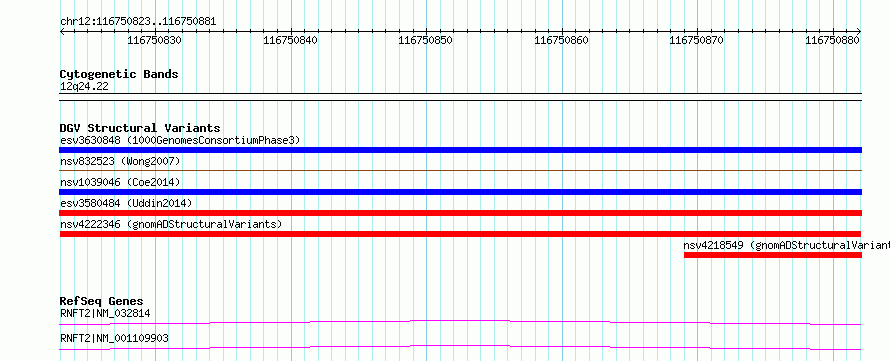Click the 12q24.22 cytogenetic band bar
890x361 pixels.
(x=460, y=97)
